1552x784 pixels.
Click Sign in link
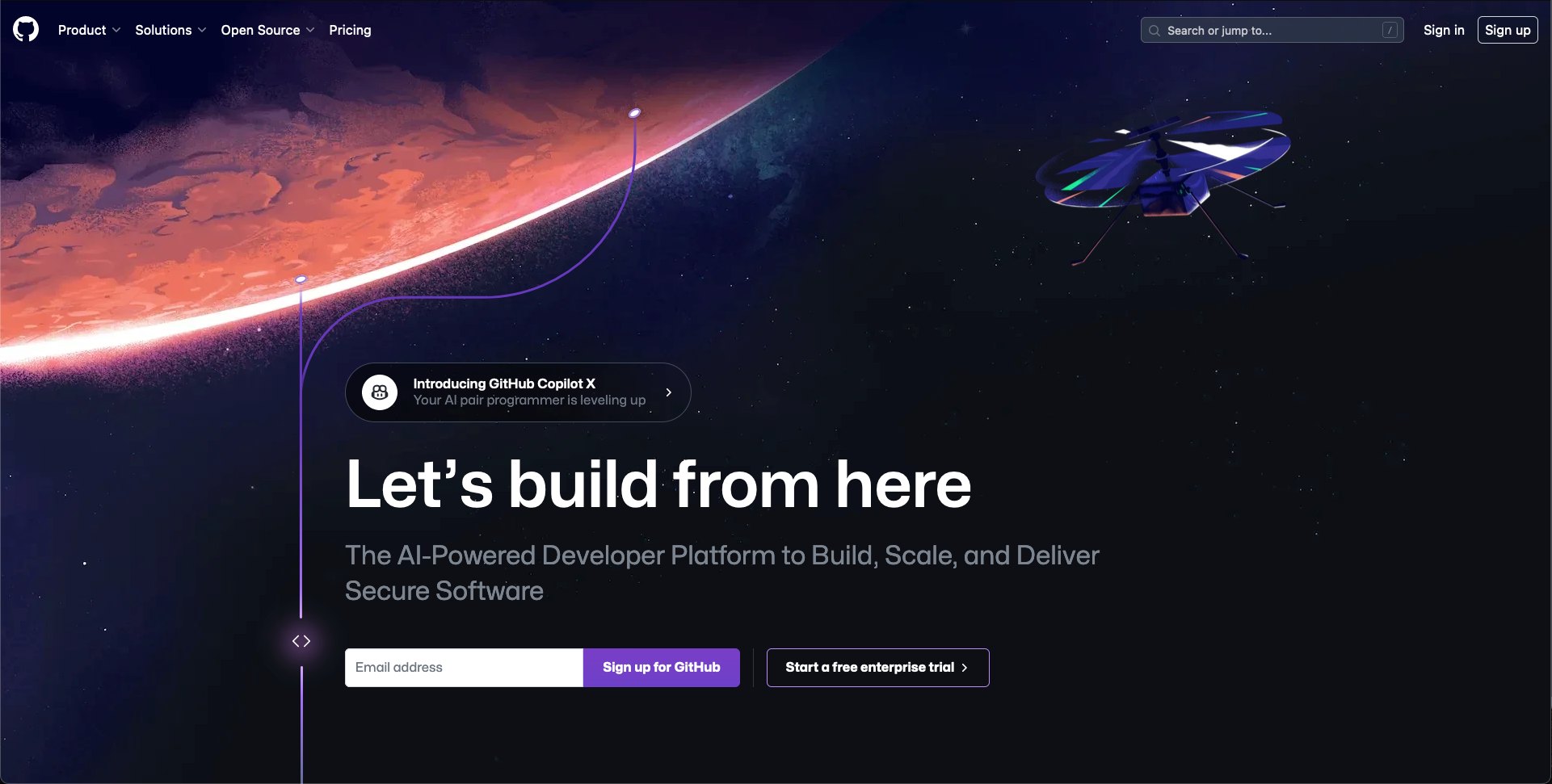(x=1444, y=30)
